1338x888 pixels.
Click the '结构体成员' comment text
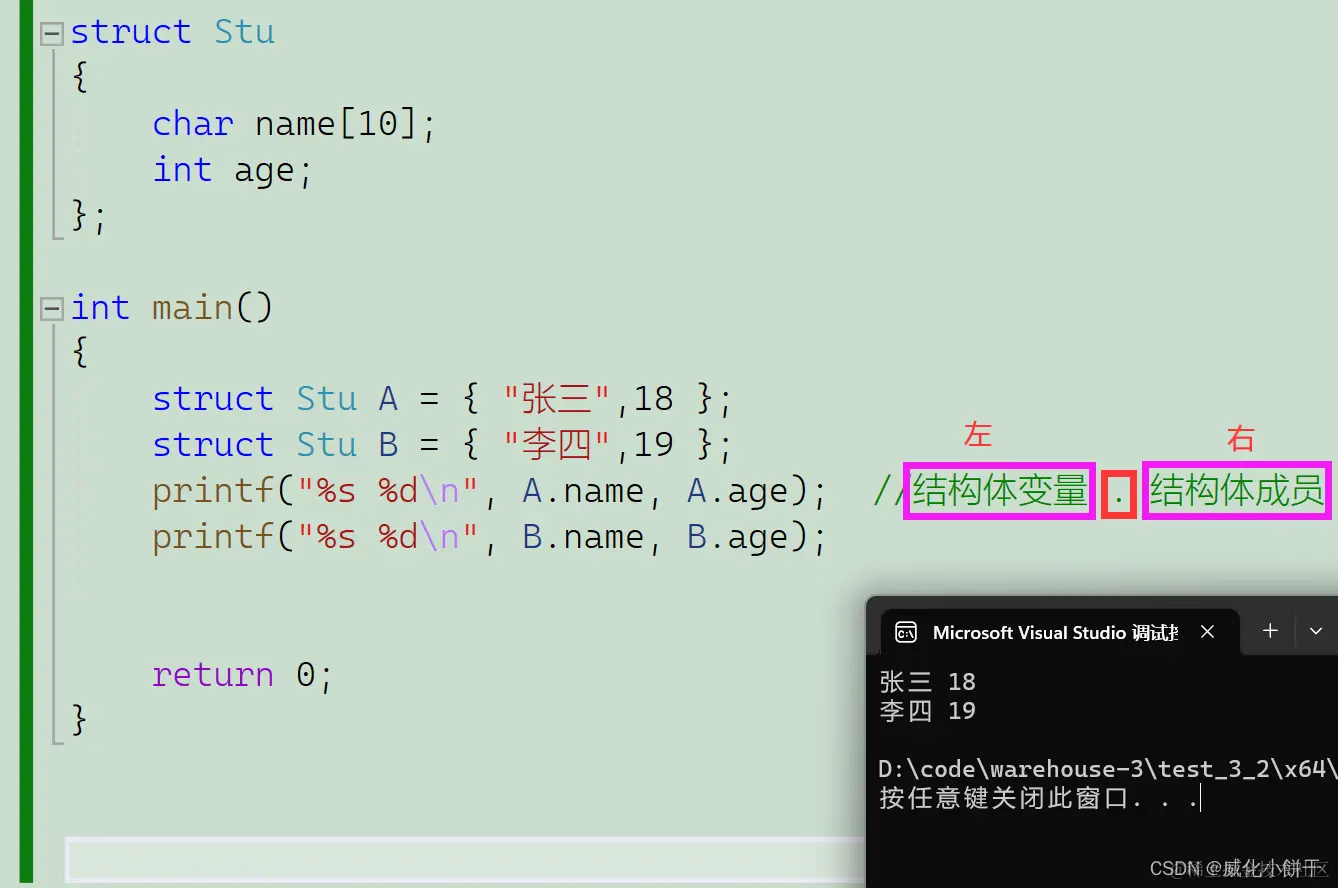pos(1237,491)
